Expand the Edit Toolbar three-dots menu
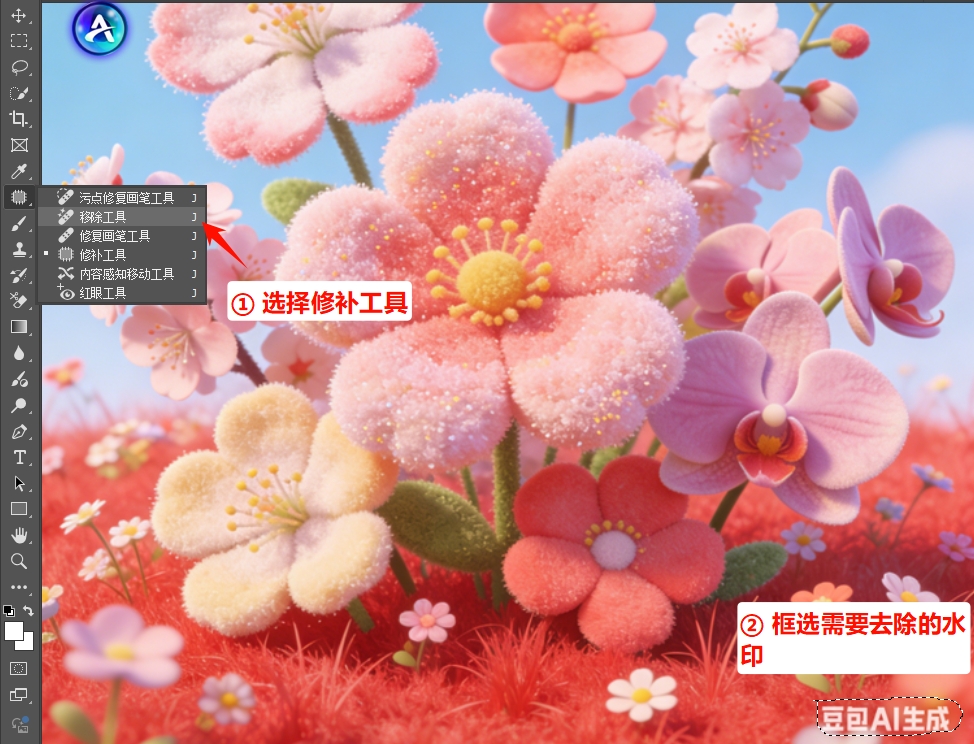 [18, 587]
